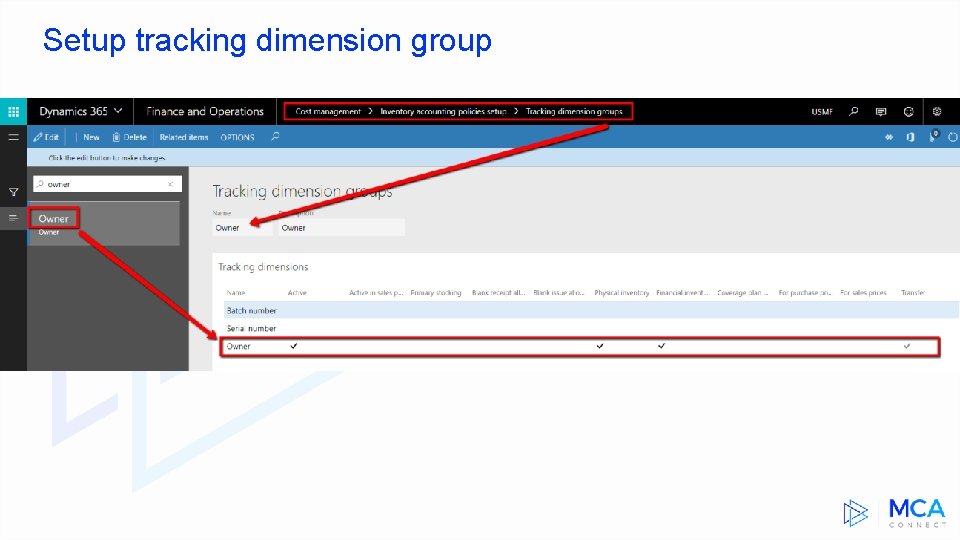
Task: Select the Serial number row
Action: pos(591,328)
